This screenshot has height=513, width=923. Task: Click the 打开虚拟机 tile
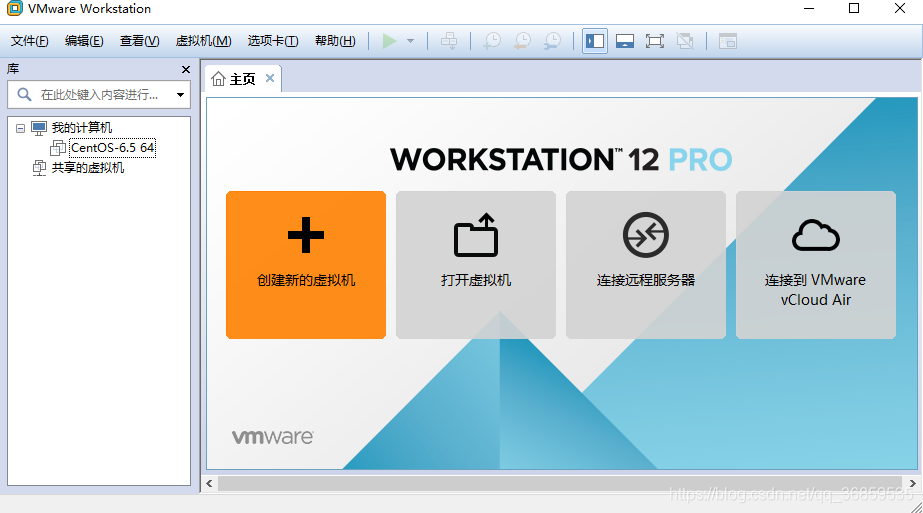pyautogui.click(x=476, y=265)
